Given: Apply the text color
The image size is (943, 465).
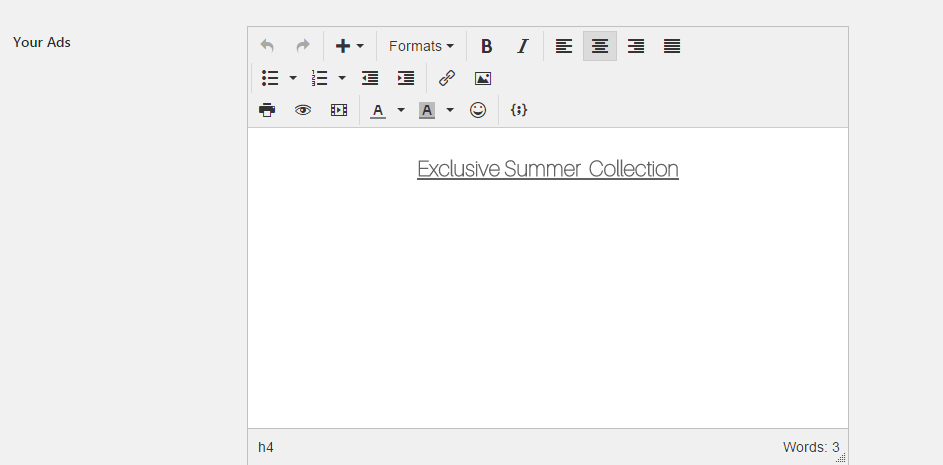Looking at the screenshot, I should pos(378,110).
